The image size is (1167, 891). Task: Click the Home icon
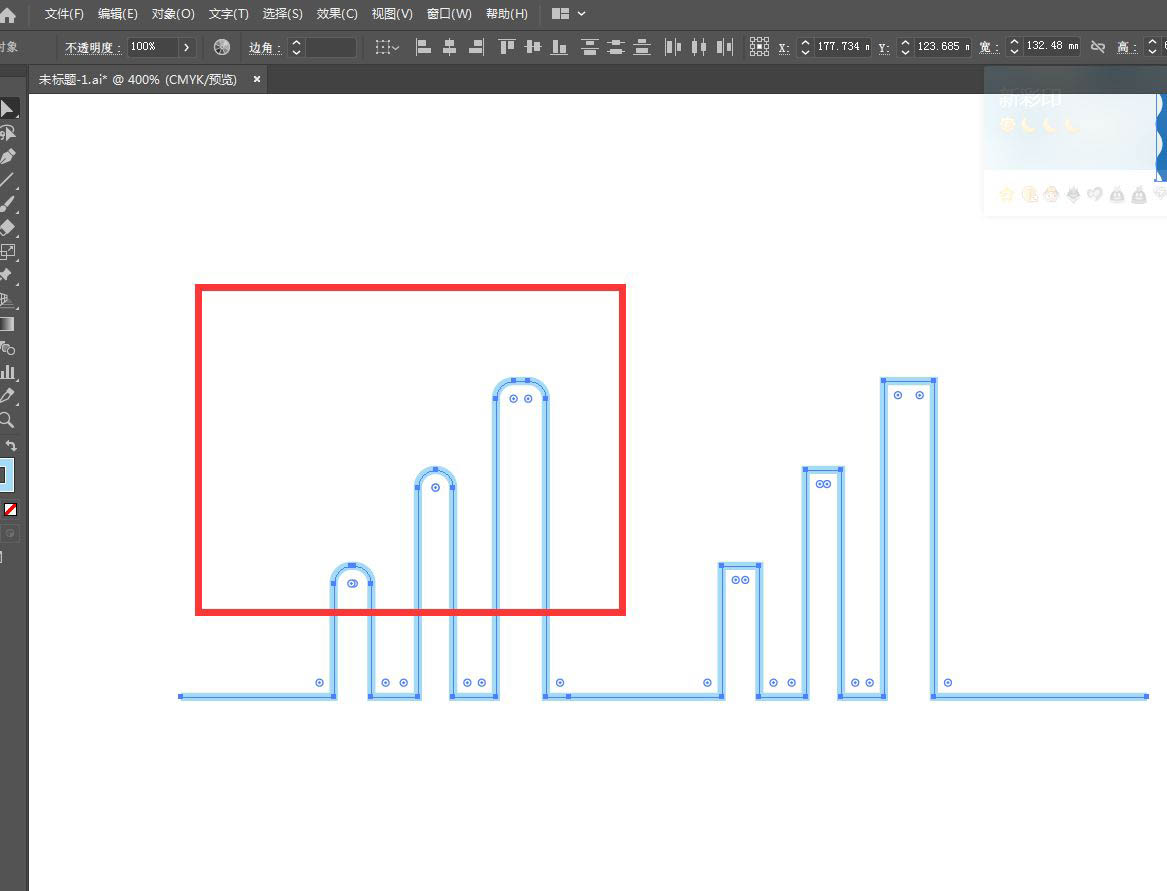tap(7, 14)
